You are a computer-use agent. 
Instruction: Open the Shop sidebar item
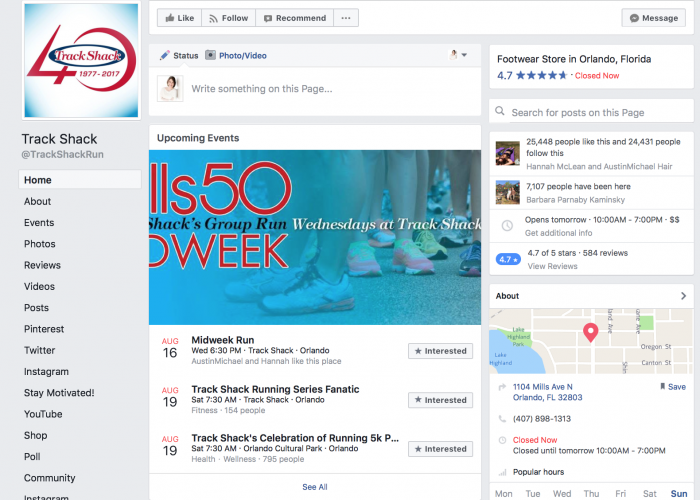(35, 435)
